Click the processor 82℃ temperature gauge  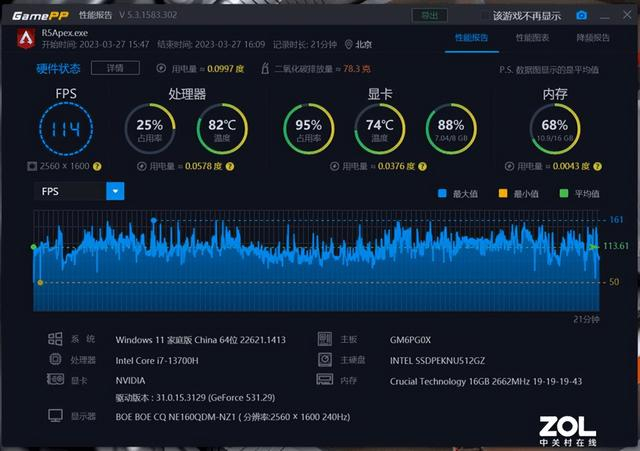(x=222, y=129)
